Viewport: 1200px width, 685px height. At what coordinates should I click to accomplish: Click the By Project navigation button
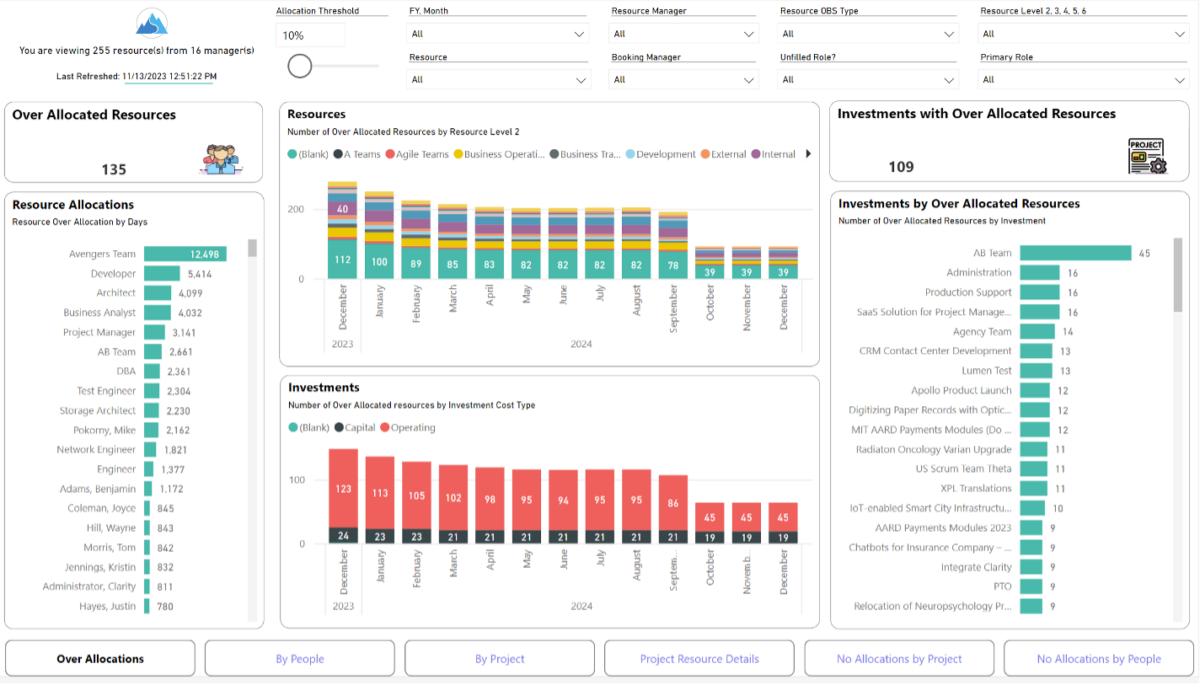499,658
